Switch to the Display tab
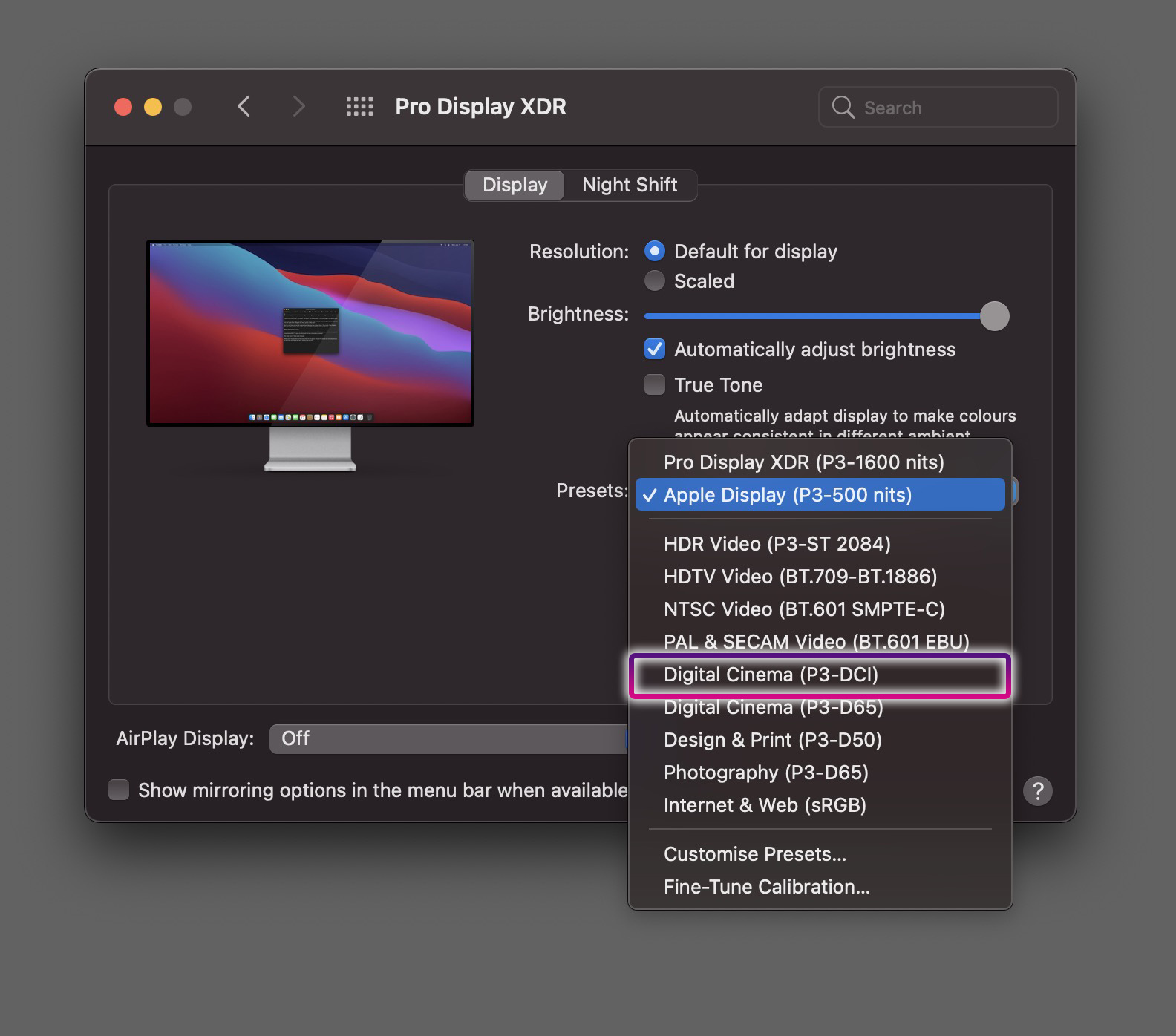Image resolution: width=1176 pixels, height=1036 pixels. 514,185
